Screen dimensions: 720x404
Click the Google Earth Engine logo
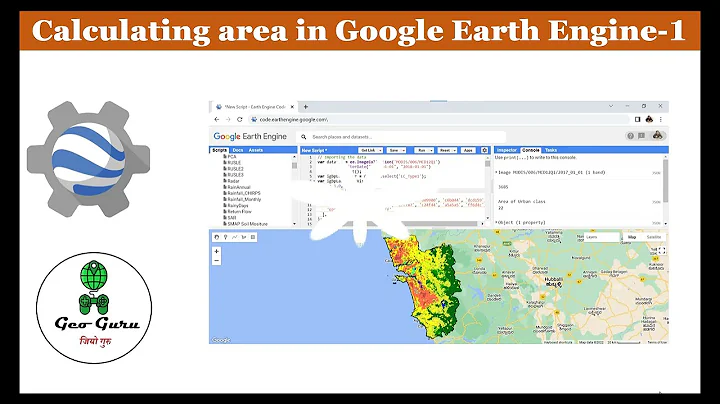250,136
